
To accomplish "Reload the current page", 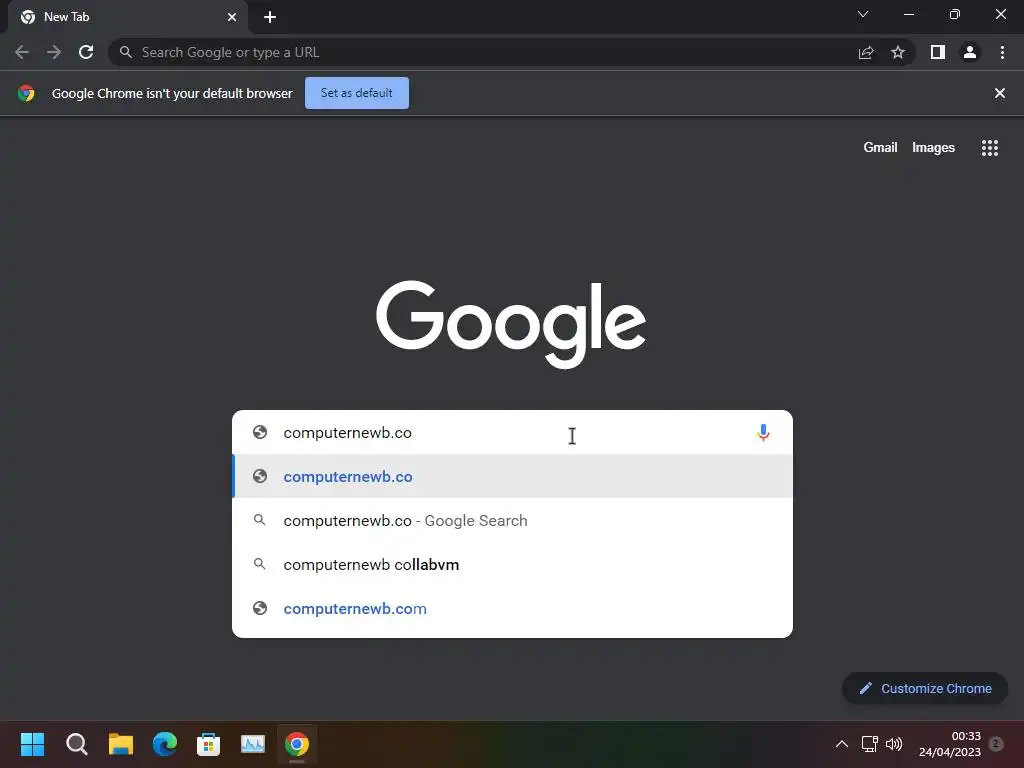I will [86, 52].
